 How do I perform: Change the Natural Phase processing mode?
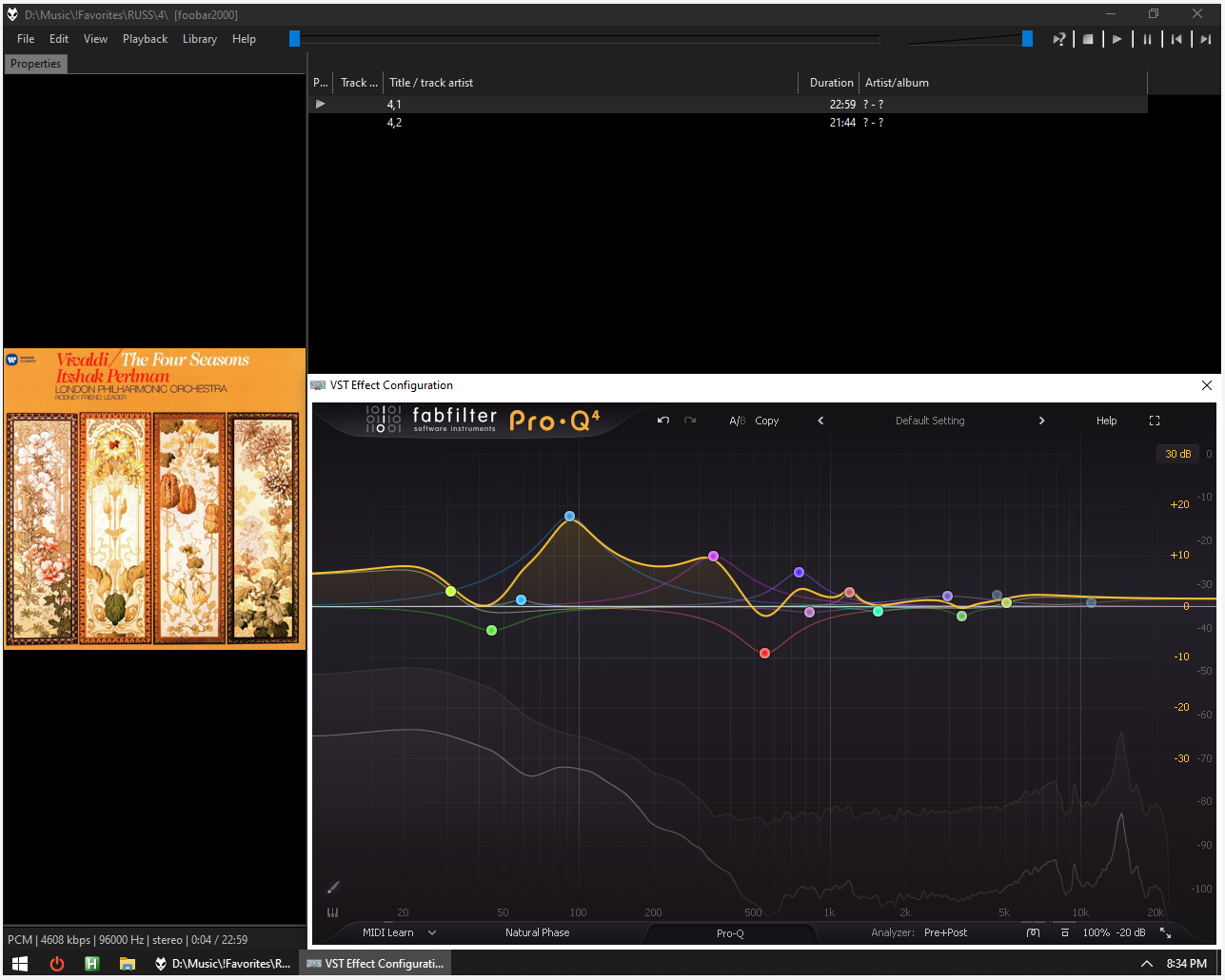(x=537, y=932)
